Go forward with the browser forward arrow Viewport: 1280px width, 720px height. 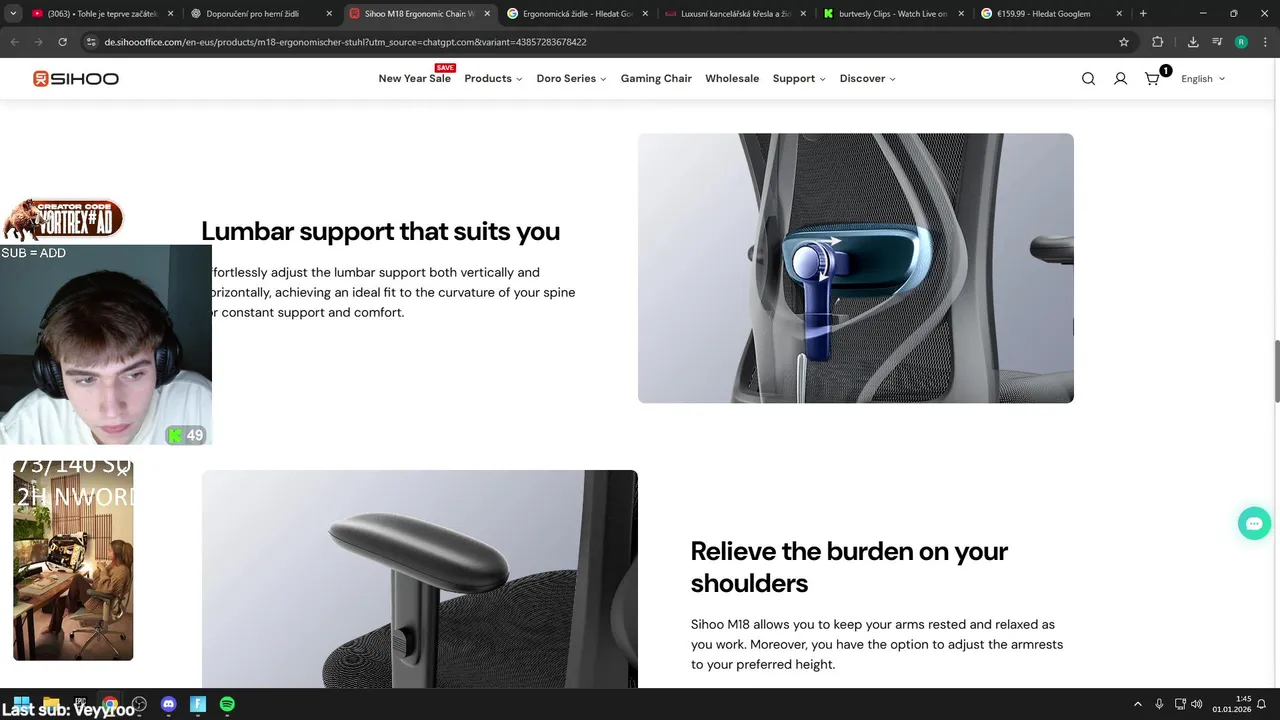38,42
